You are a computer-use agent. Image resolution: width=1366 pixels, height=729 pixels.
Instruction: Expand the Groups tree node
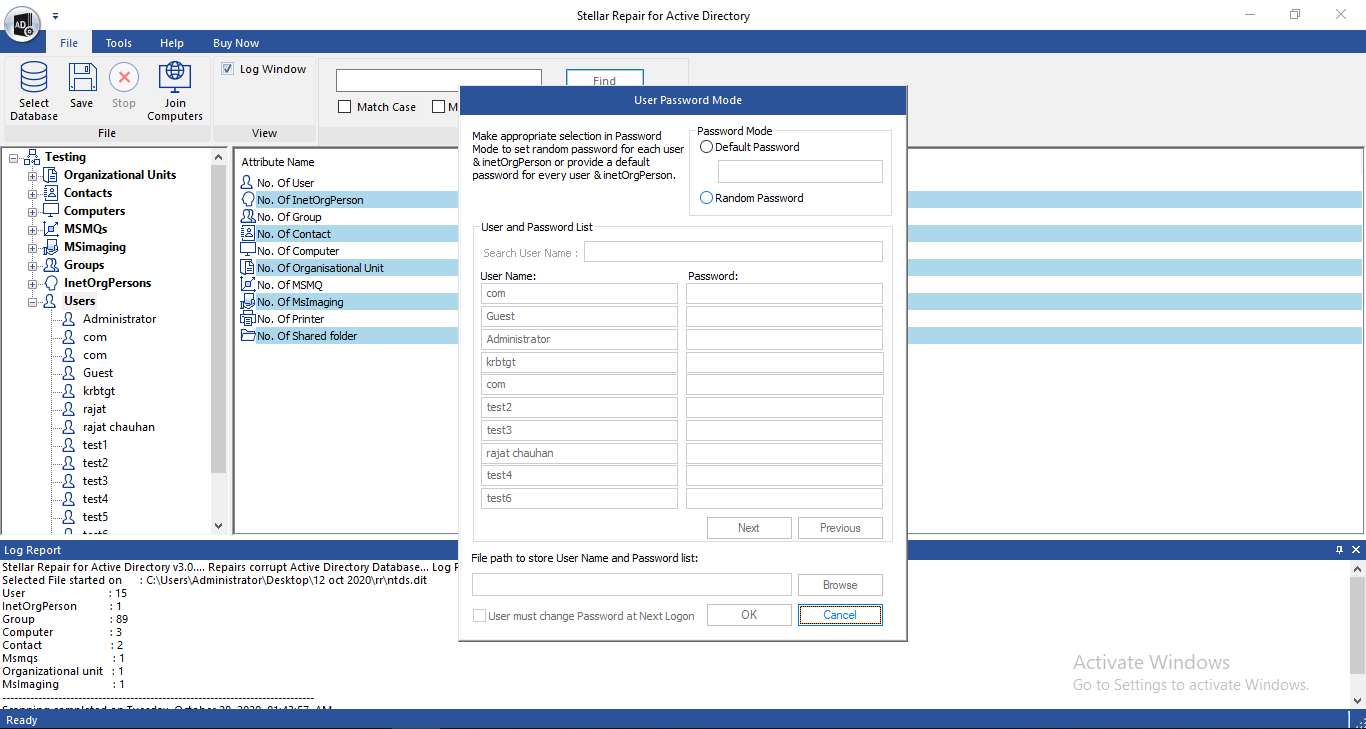(x=32, y=266)
